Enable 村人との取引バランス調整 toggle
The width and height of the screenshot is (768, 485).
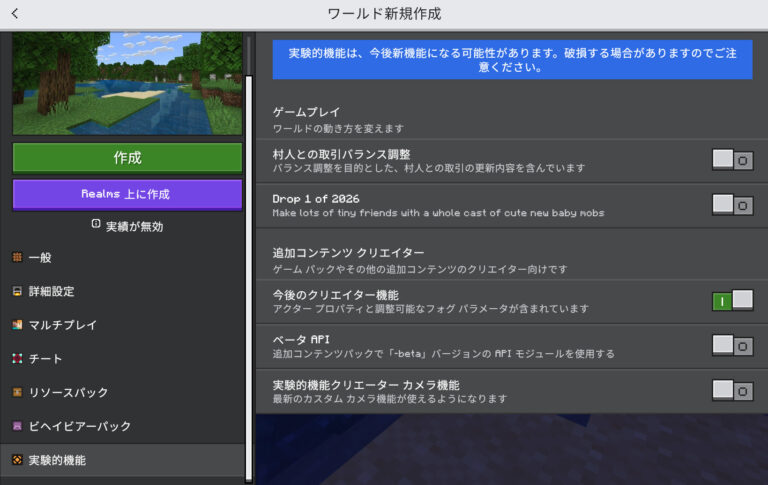click(x=732, y=160)
